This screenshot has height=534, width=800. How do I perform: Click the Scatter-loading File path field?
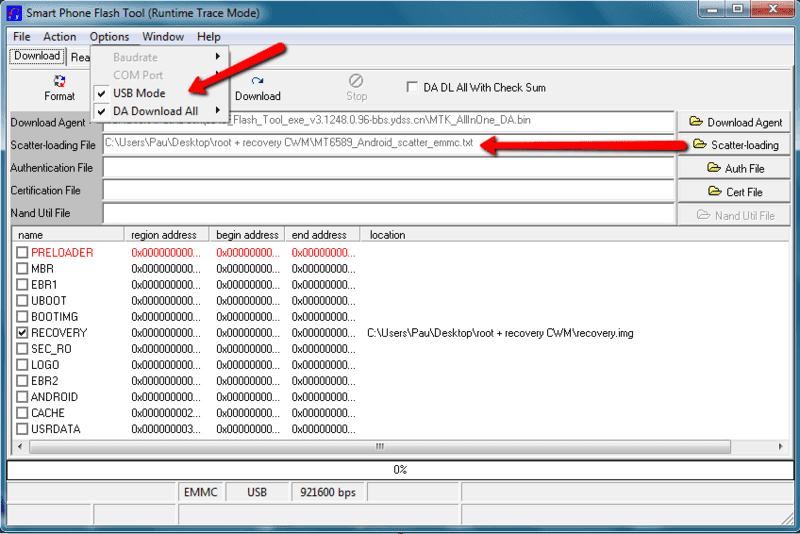coord(388,143)
